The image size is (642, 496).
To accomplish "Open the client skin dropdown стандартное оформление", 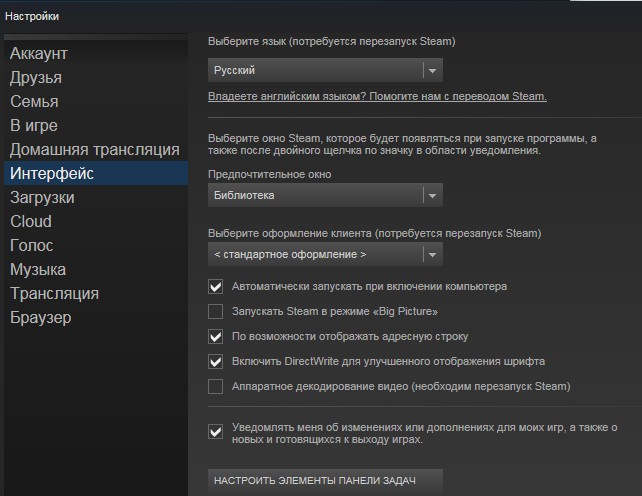I will (x=325, y=254).
